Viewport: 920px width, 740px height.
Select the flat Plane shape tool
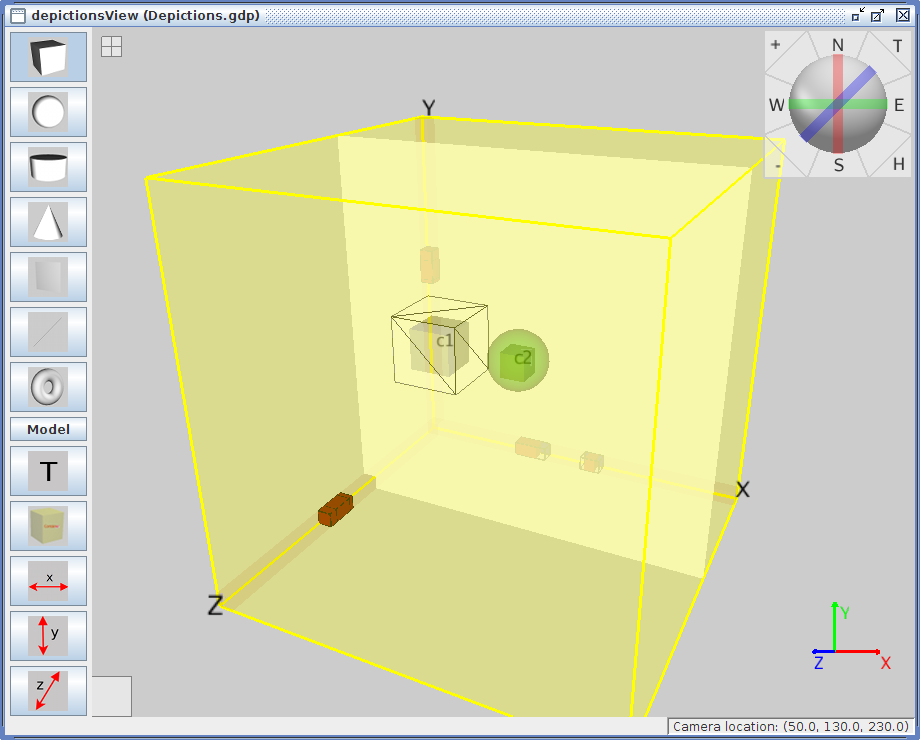click(x=48, y=277)
